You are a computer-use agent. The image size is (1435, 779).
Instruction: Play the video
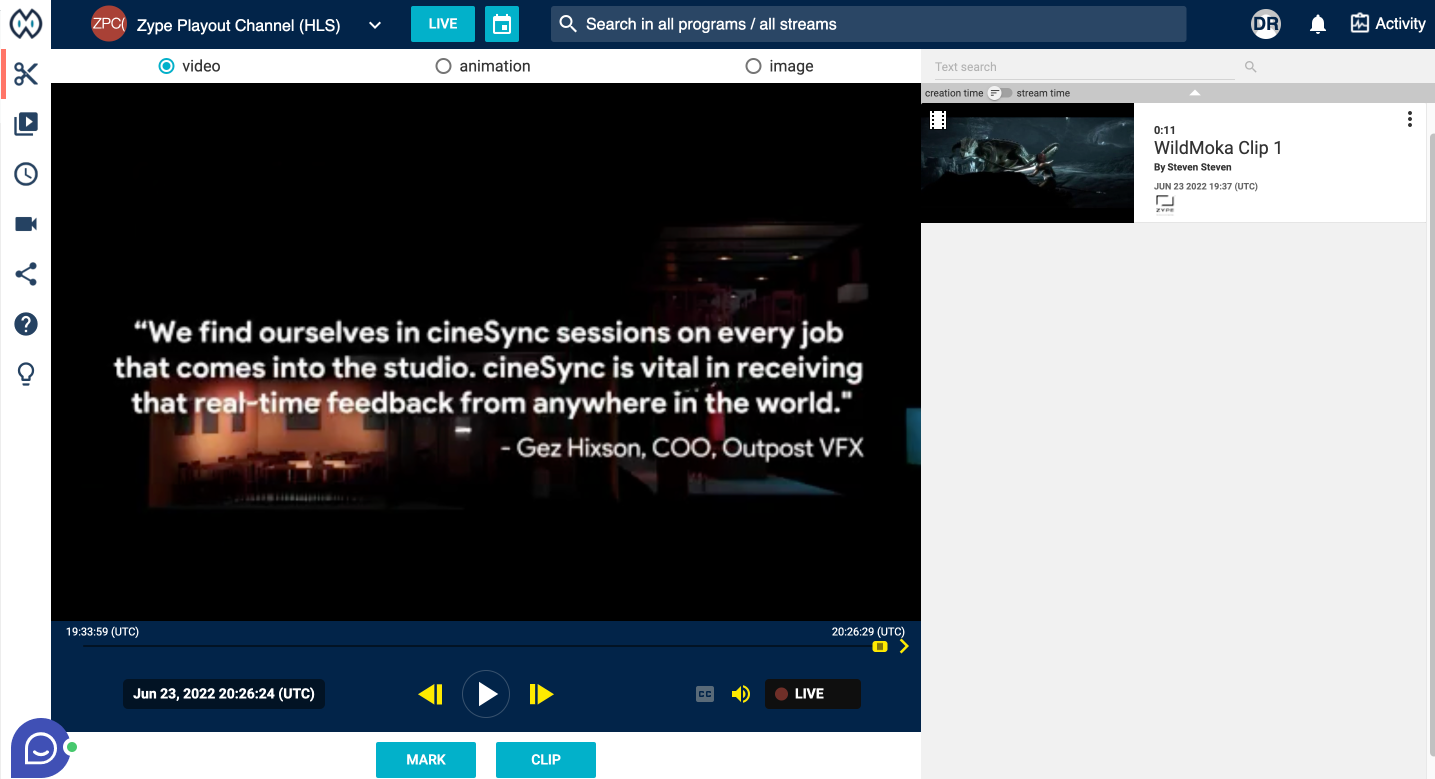[486, 694]
